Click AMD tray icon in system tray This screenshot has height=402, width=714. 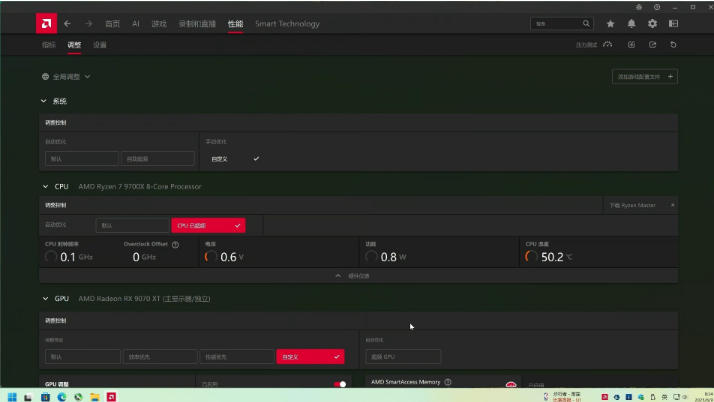point(605,397)
